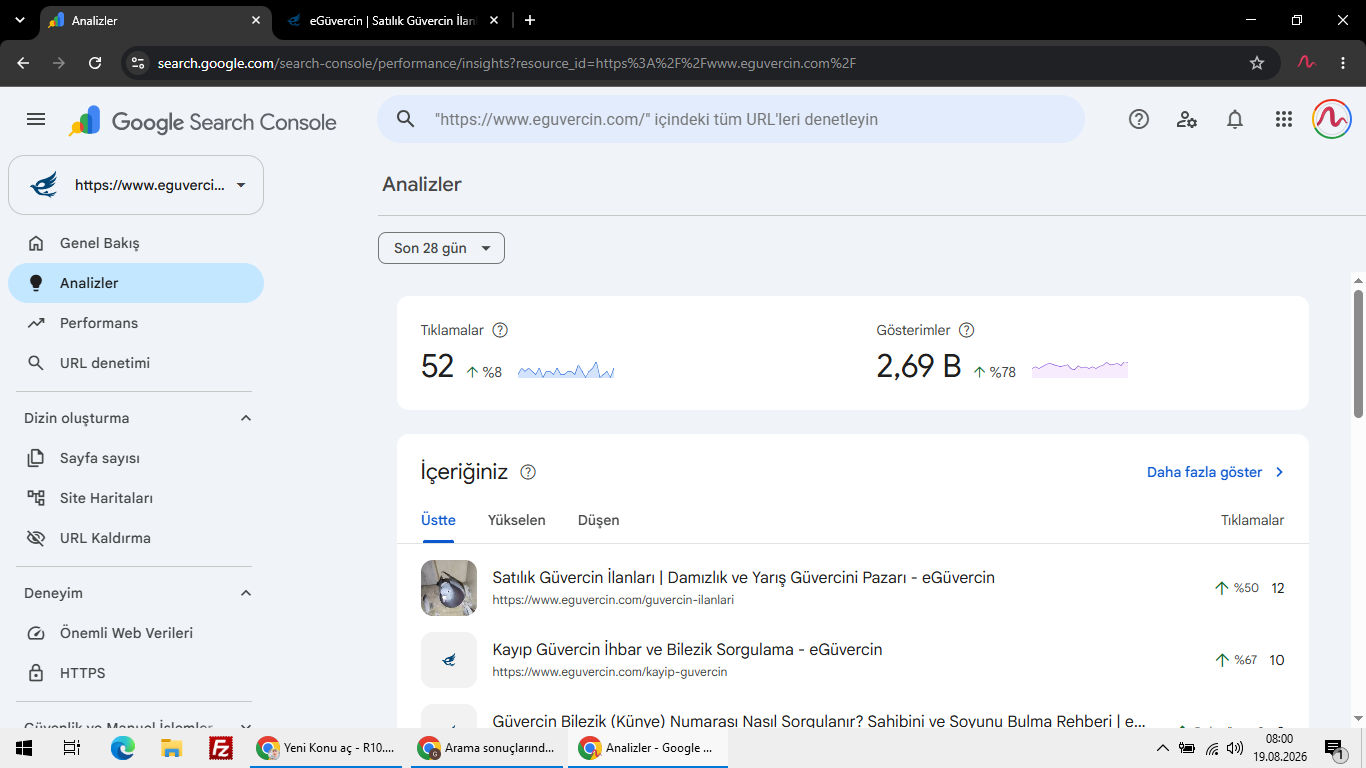The width and height of the screenshot is (1366, 768).
Task: Launch Microsoft Edge from the taskbar
Action: click(x=122, y=748)
